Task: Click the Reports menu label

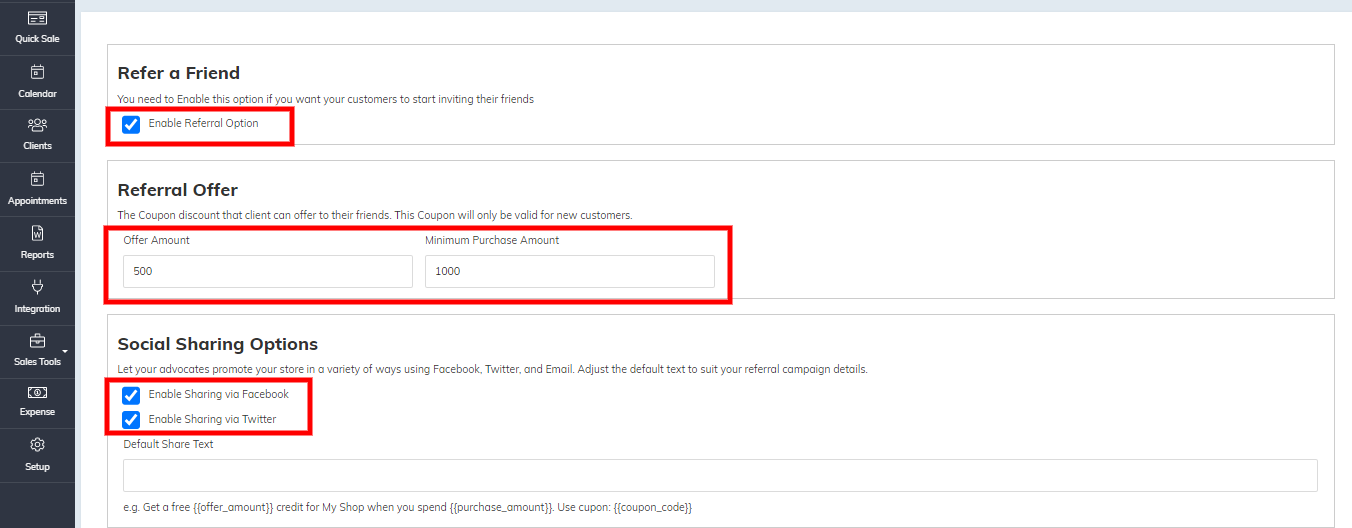Action: pyautogui.click(x=37, y=255)
